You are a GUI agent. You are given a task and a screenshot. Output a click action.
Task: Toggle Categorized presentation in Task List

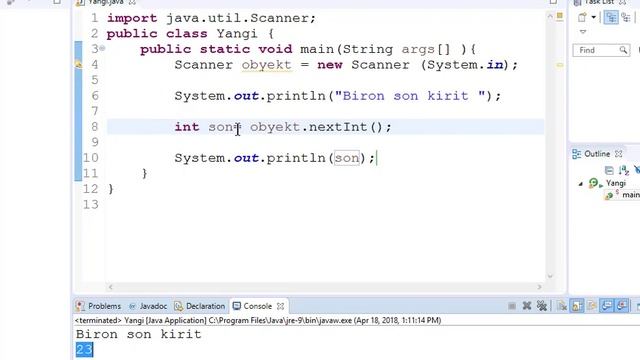pos(611,18)
